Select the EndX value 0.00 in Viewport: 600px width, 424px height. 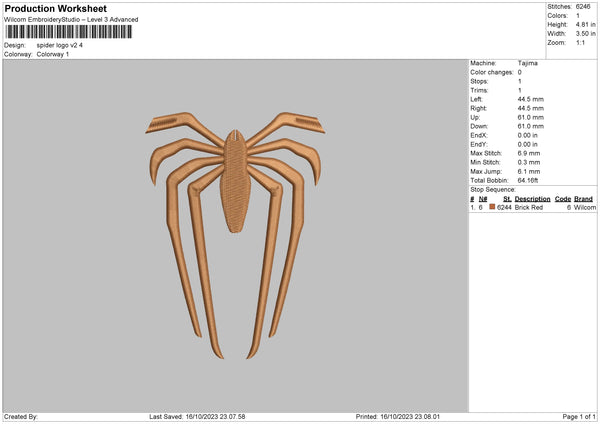[x=528, y=135]
